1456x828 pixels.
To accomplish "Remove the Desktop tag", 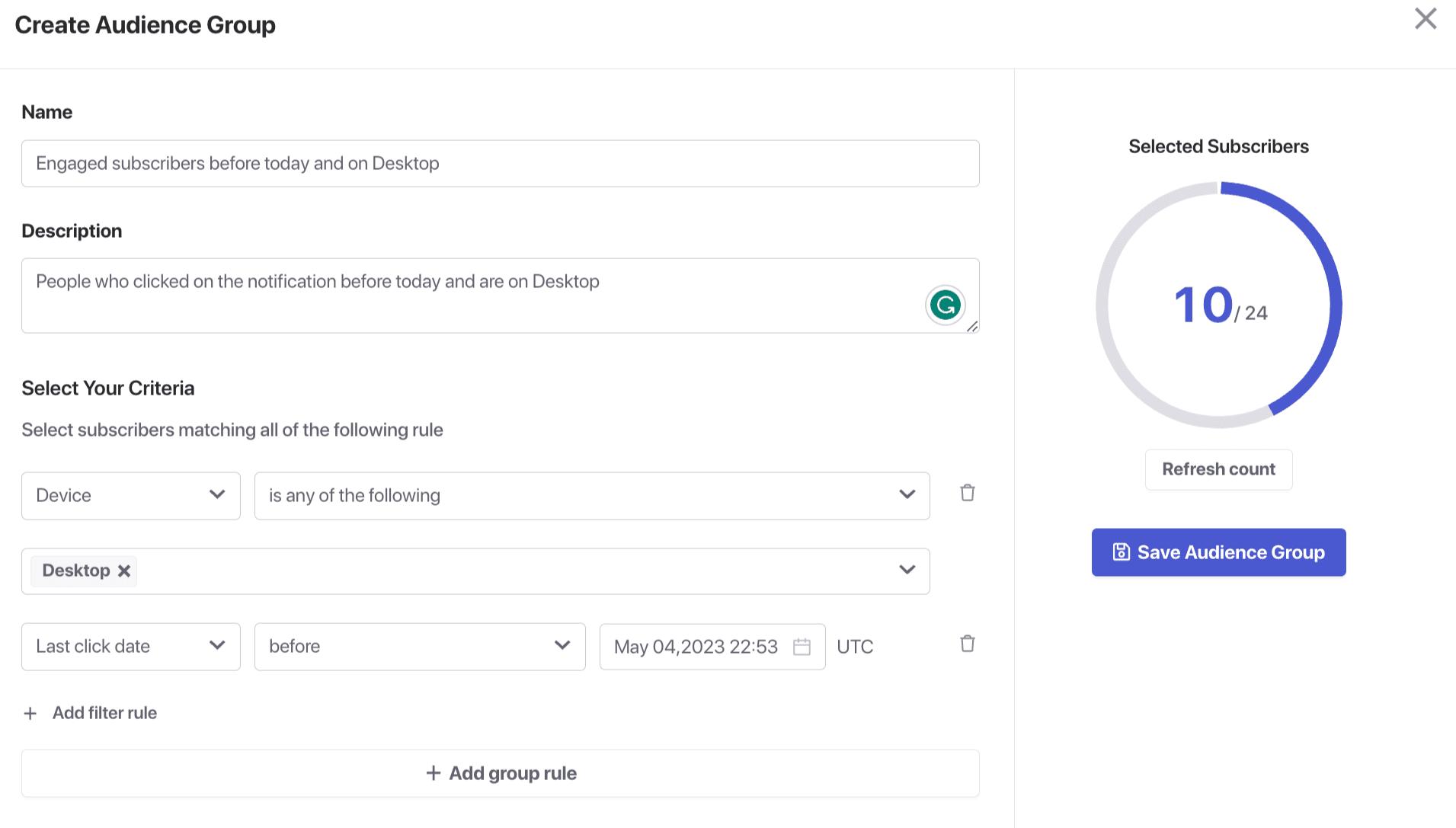I will pos(124,571).
